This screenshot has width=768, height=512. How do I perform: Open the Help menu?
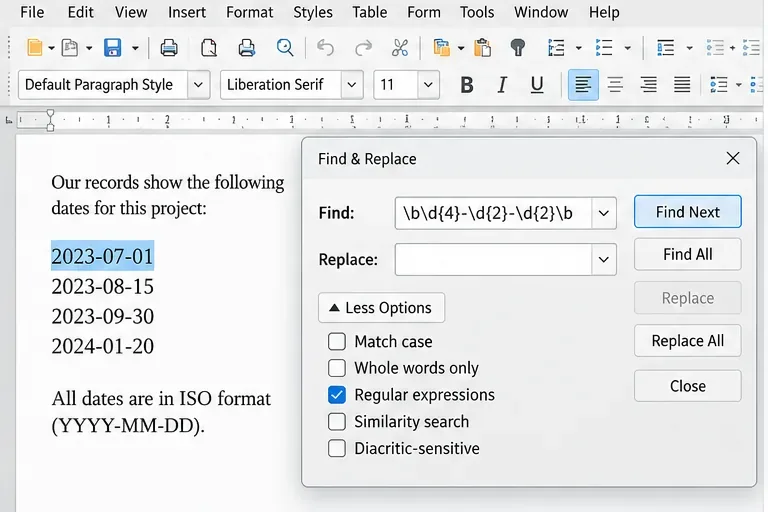coord(604,12)
